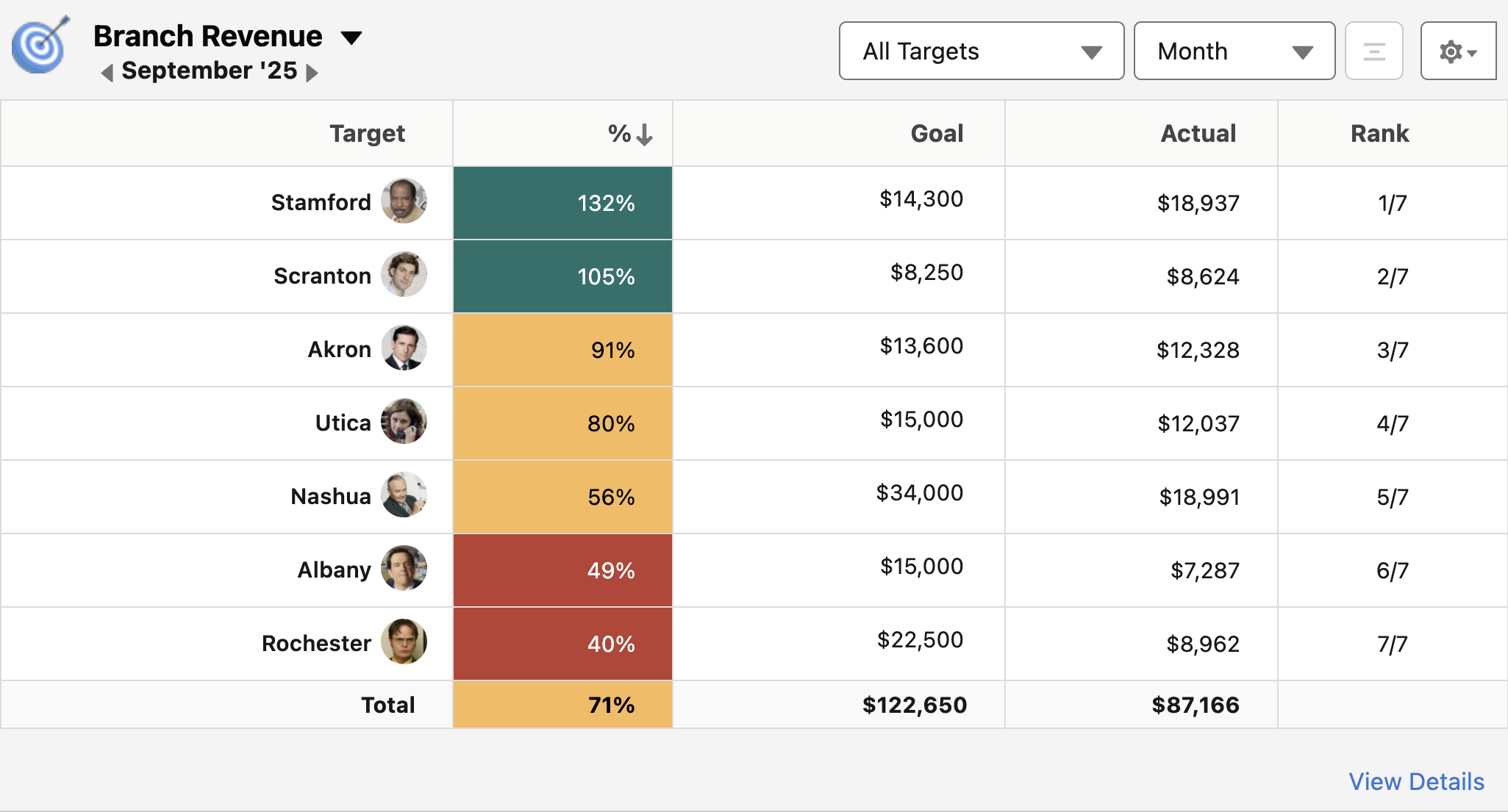Open View Details
Screen dimensions: 1508x812
pos(1416,781)
